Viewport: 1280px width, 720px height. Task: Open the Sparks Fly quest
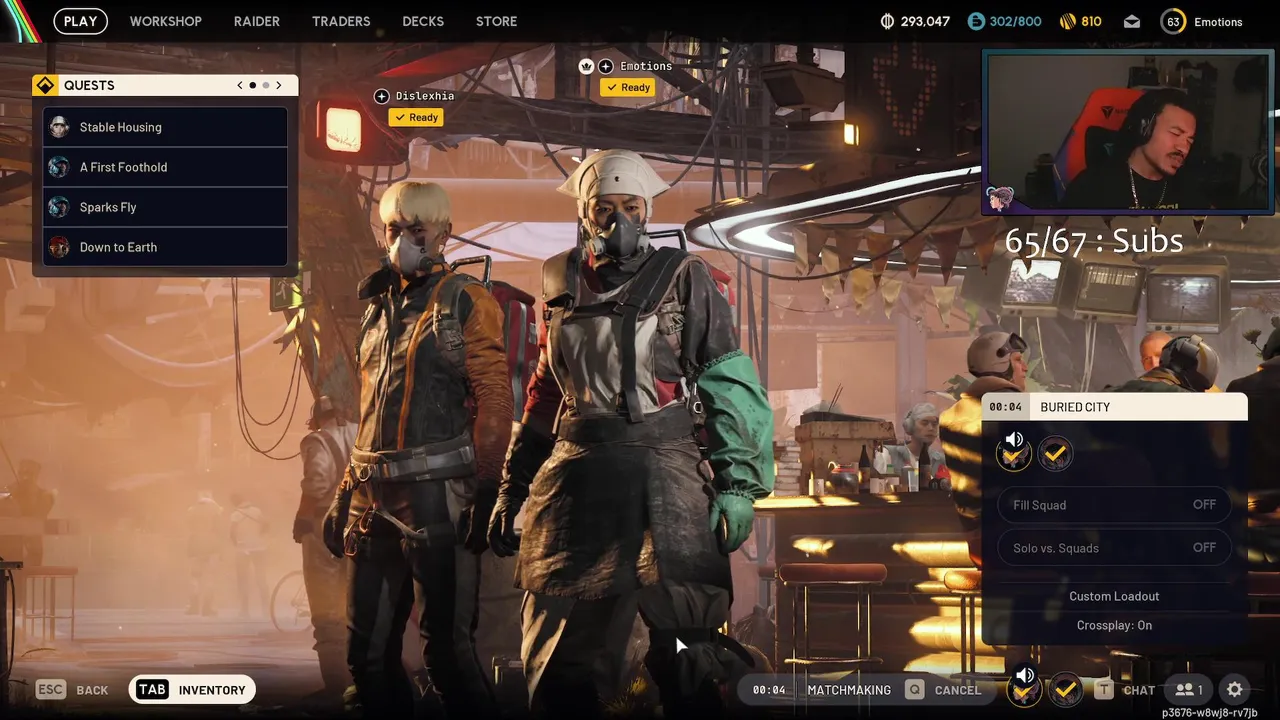(x=166, y=207)
